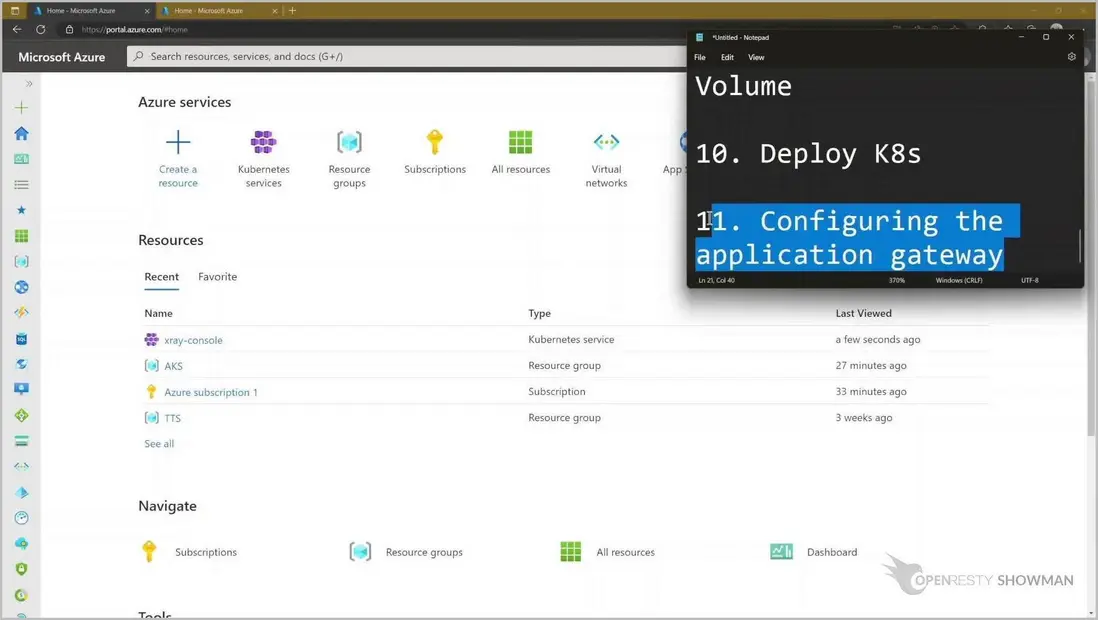Open All resources under Navigate section
The width and height of the screenshot is (1098, 620).
(607, 552)
